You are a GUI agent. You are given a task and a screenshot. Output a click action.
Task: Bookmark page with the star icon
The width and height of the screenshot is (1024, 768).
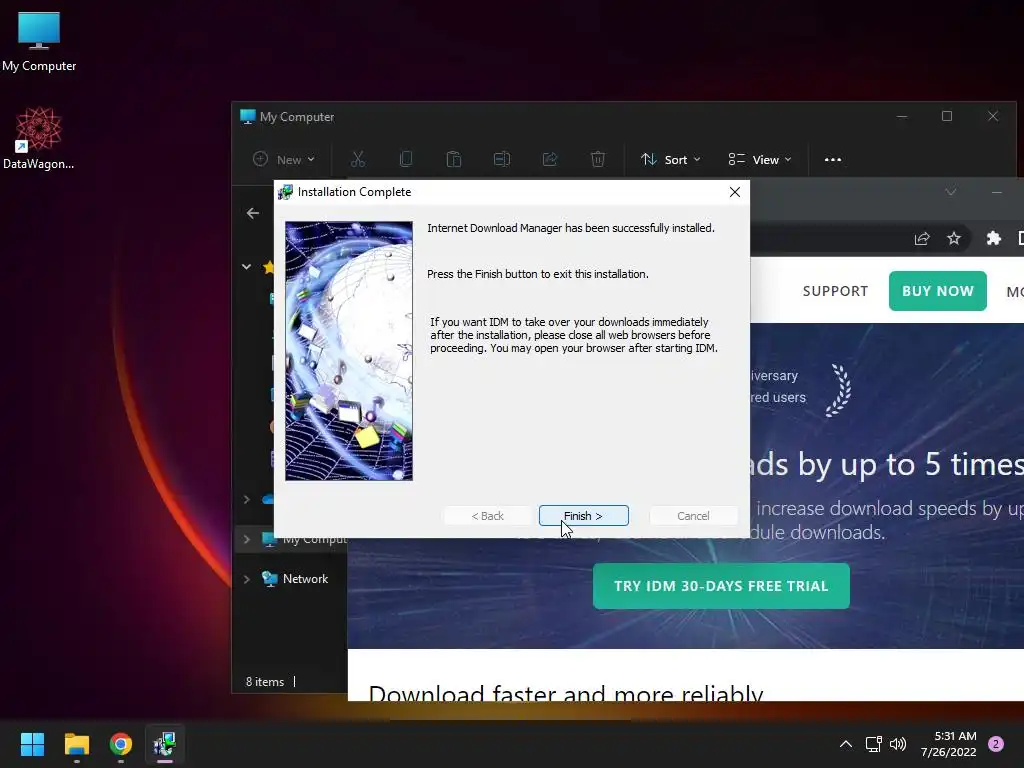coord(954,238)
